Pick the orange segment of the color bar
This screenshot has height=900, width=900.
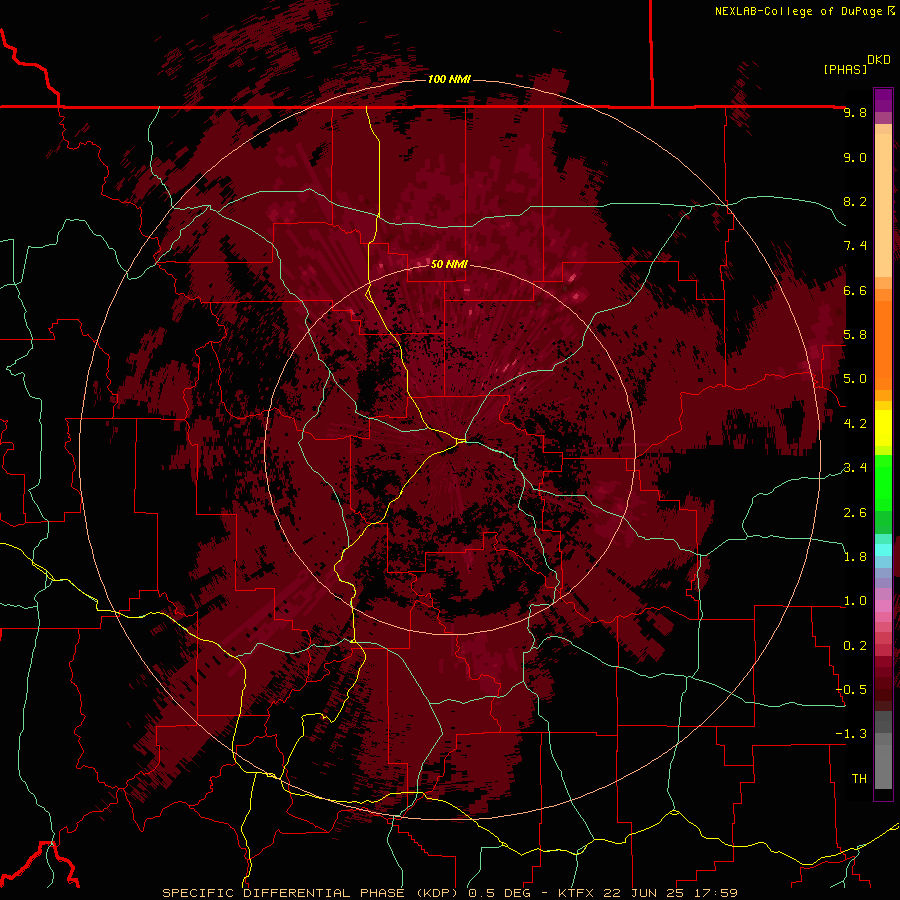883,339
